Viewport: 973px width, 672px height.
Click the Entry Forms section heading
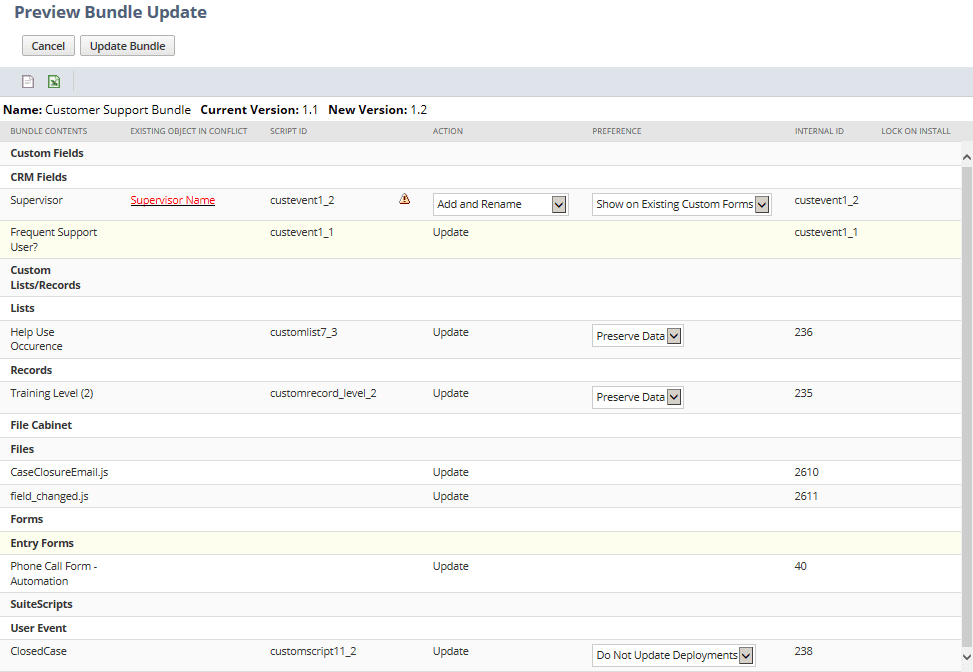(42, 544)
